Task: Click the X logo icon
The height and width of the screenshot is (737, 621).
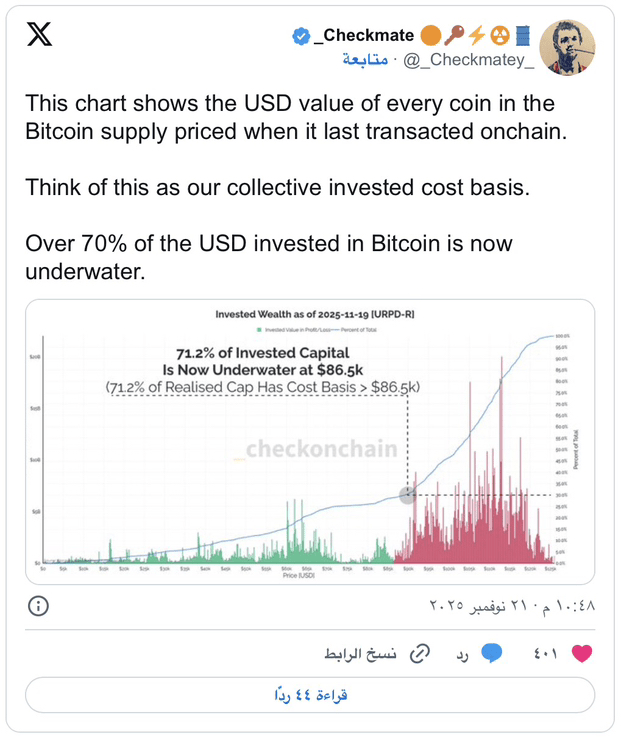Action: click(x=39, y=35)
